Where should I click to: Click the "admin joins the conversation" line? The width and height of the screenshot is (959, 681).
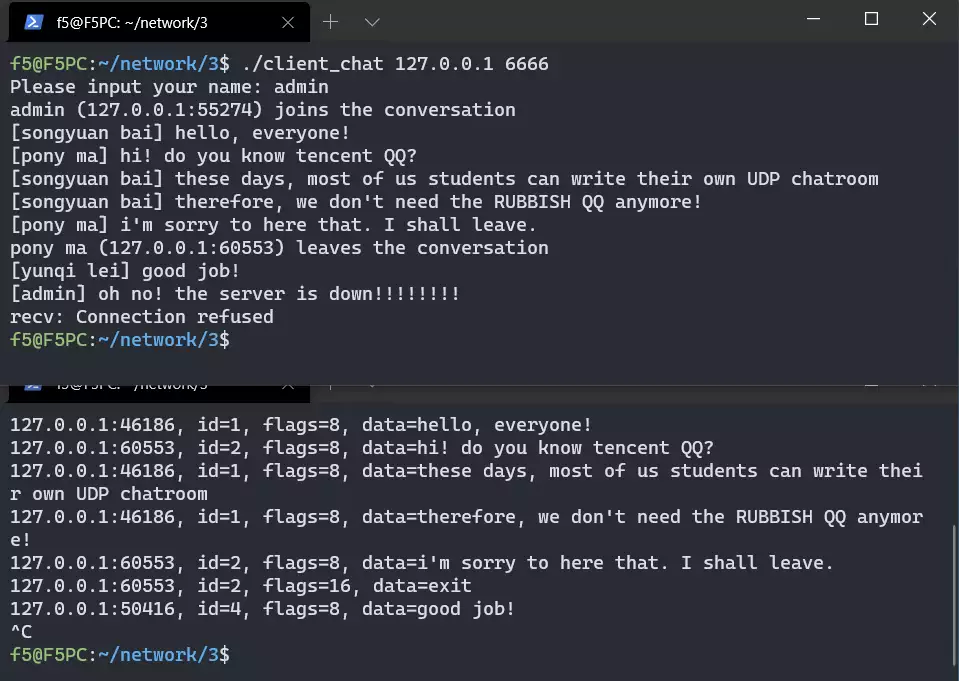pyautogui.click(x=263, y=110)
